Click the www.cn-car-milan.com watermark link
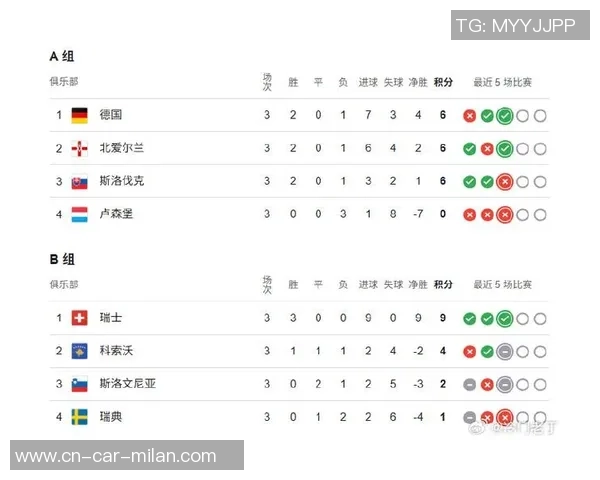 [x=116, y=456]
